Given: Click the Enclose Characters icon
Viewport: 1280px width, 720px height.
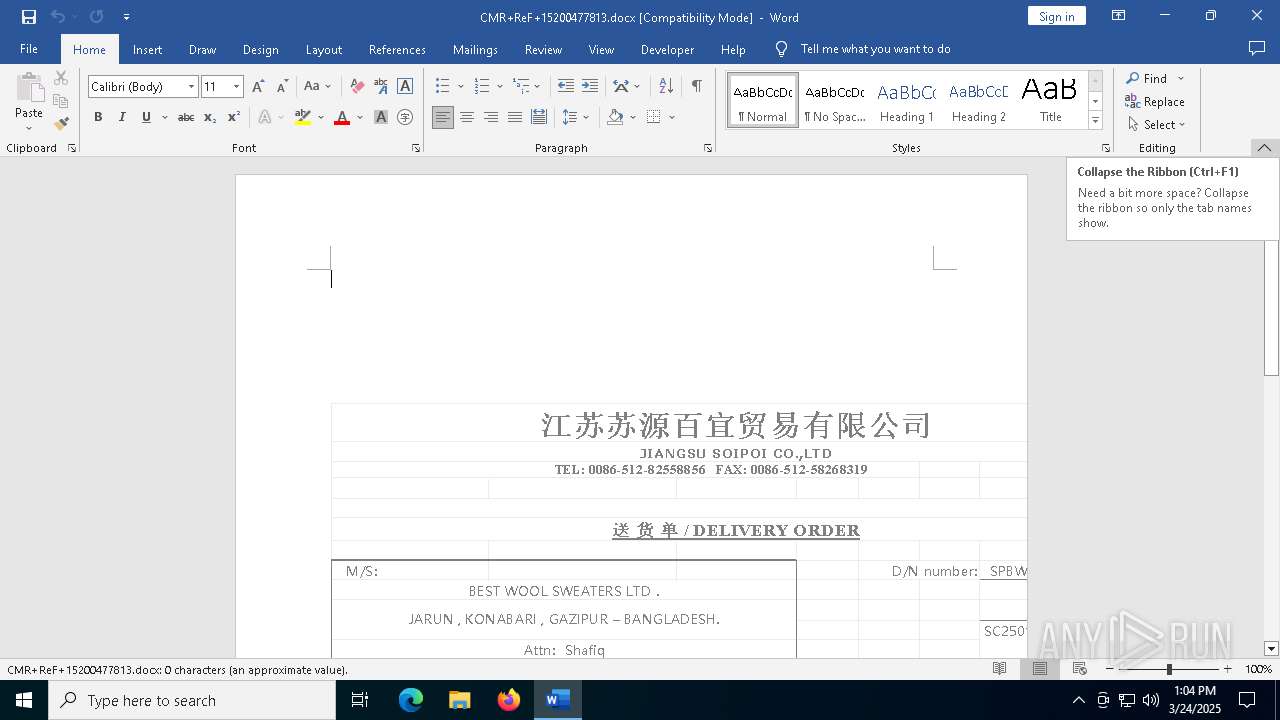Looking at the screenshot, I should point(405,118).
